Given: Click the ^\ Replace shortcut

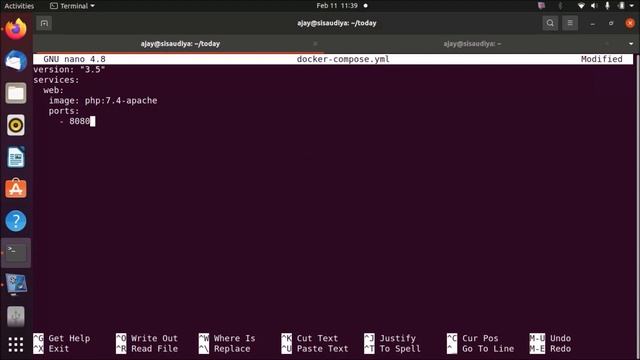Looking at the screenshot, I should (224, 349).
